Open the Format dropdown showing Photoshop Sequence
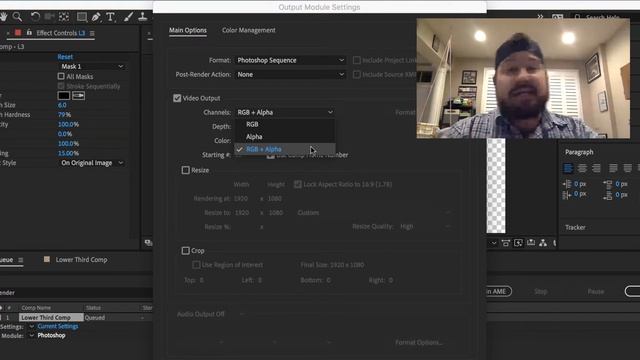 click(x=290, y=60)
